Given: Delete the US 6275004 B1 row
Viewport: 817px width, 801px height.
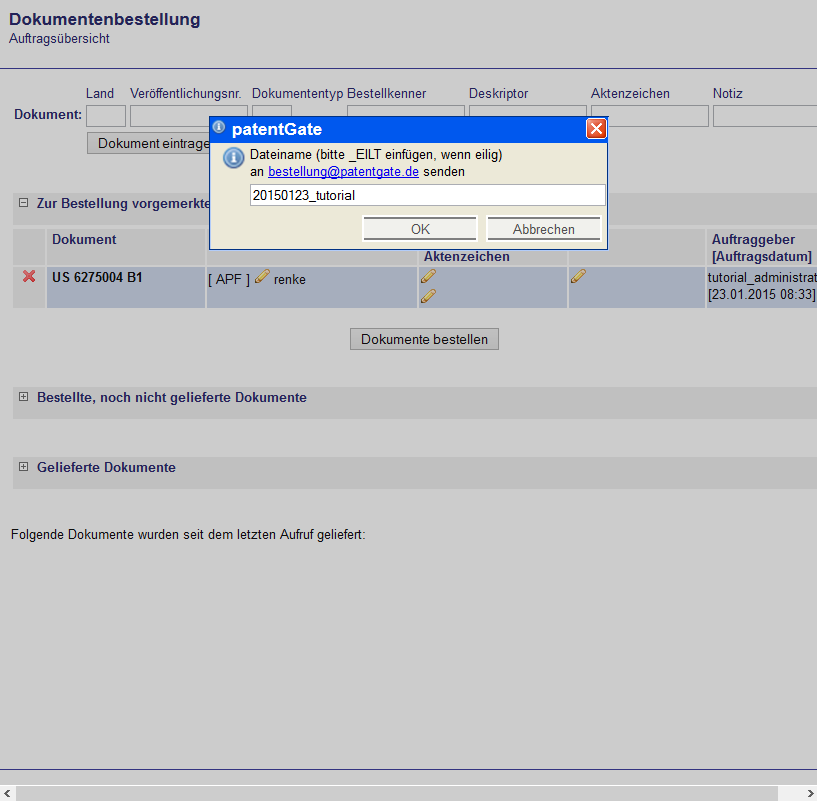Looking at the screenshot, I should tap(29, 276).
